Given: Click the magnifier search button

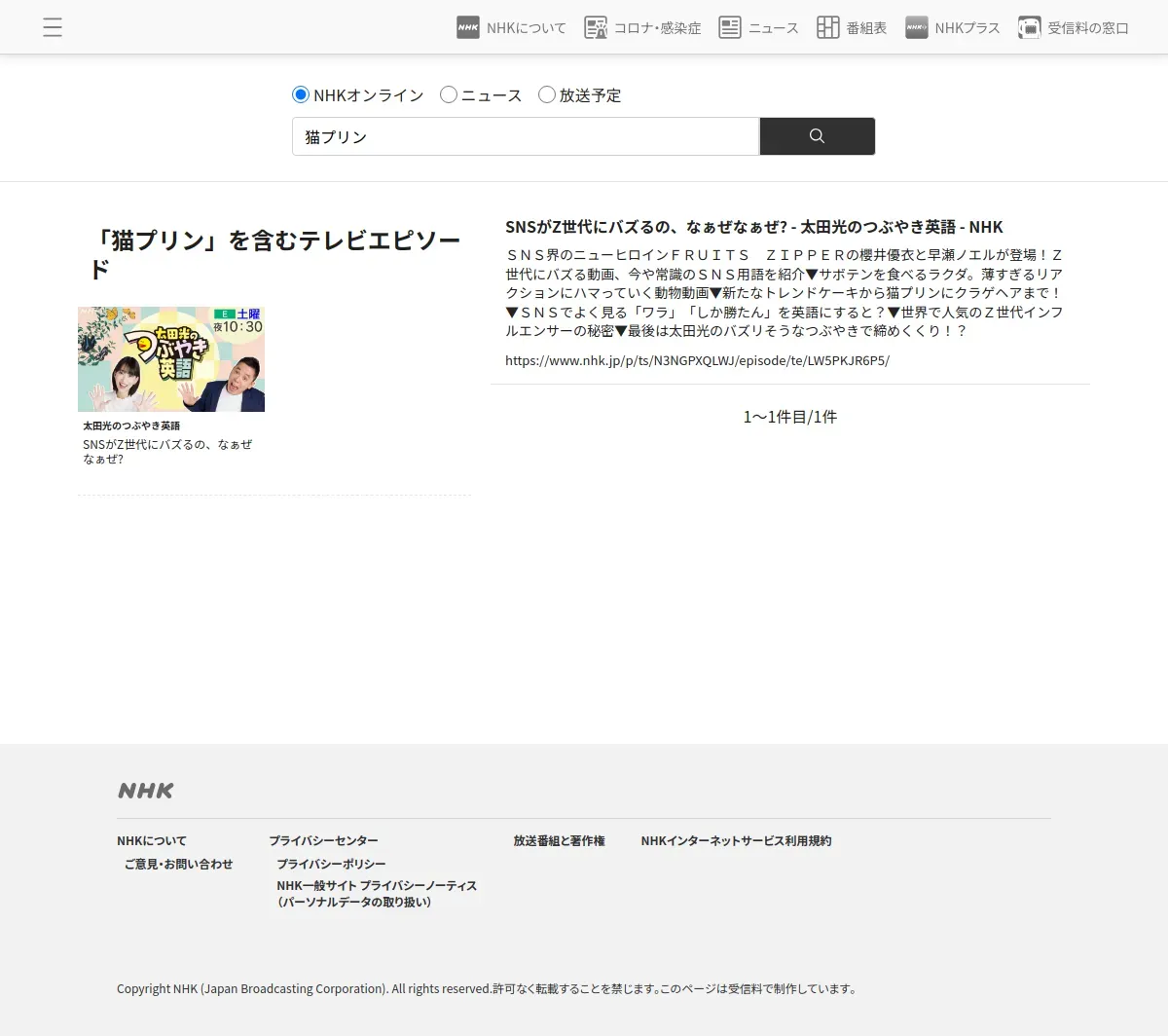Looking at the screenshot, I should (x=818, y=136).
